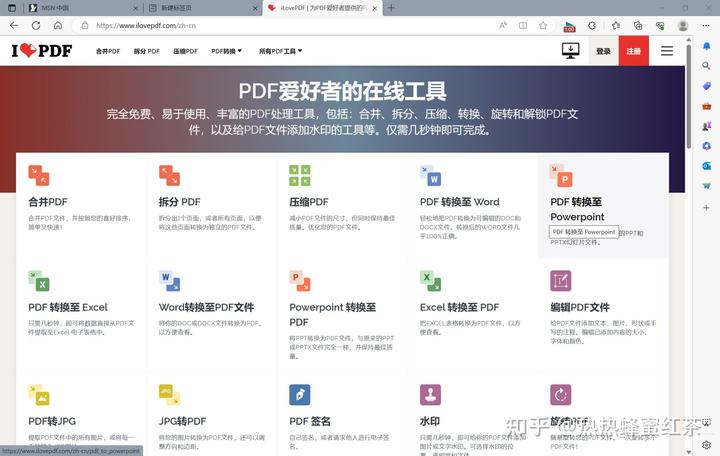Go to browser home page icon
Viewport: 720px width, 456px height.
pyautogui.click(x=58, y=26)
